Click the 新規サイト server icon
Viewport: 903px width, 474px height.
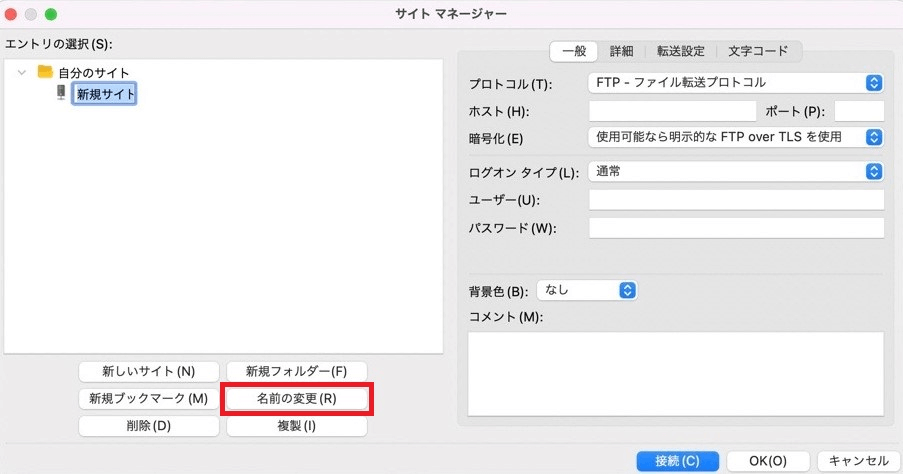point(62,93)
